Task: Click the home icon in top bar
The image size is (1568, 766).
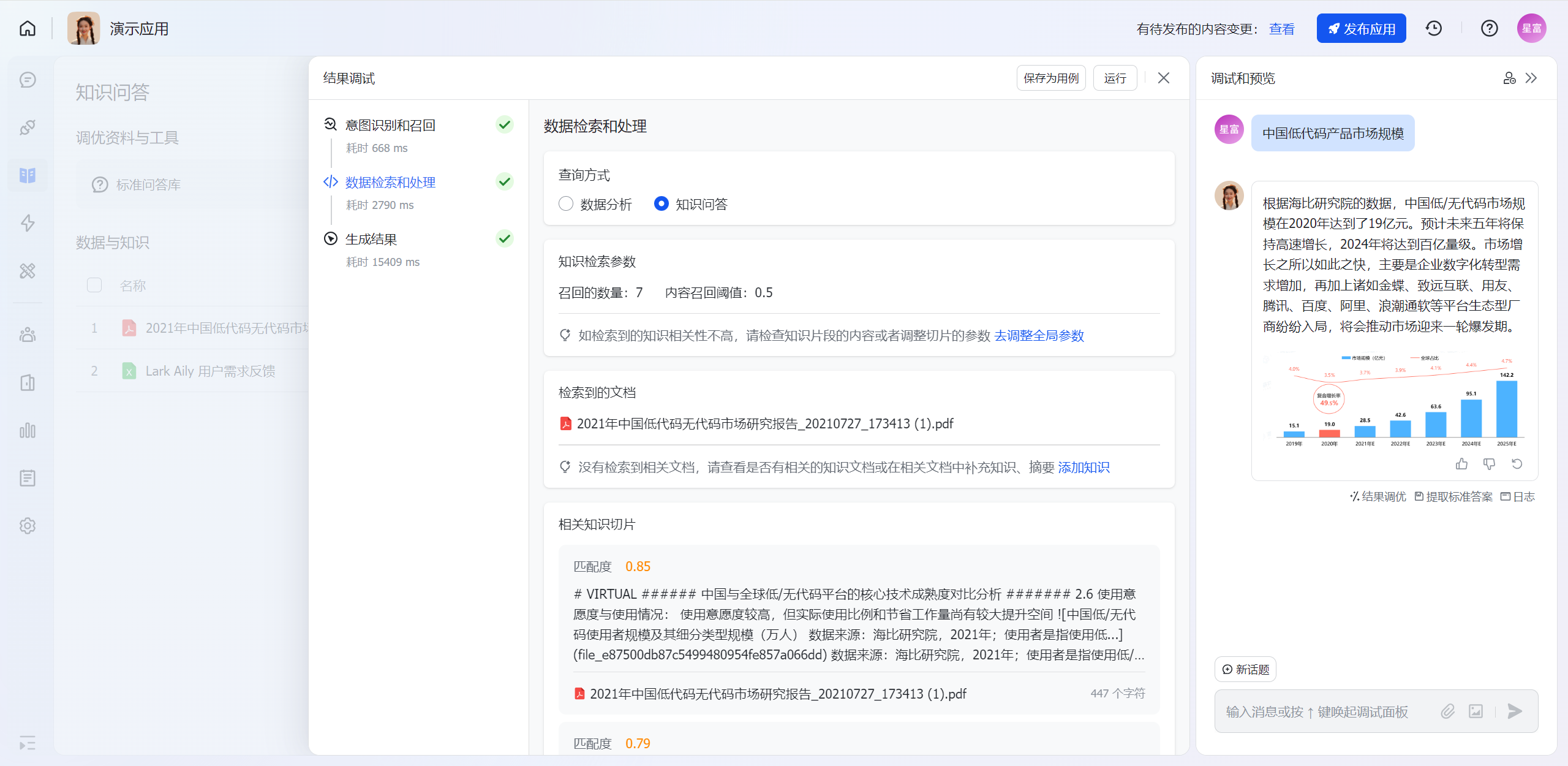Action: [28, 28]
